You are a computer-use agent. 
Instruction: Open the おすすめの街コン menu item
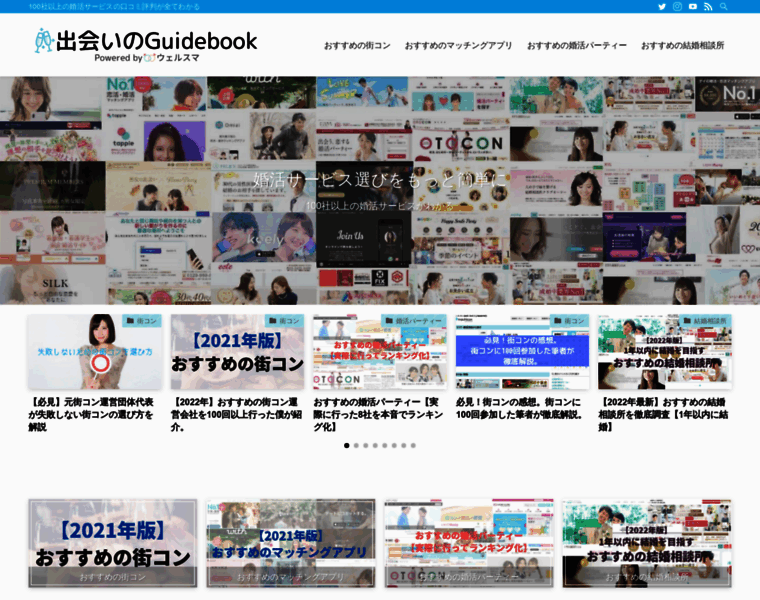click(x=357, y=46)
